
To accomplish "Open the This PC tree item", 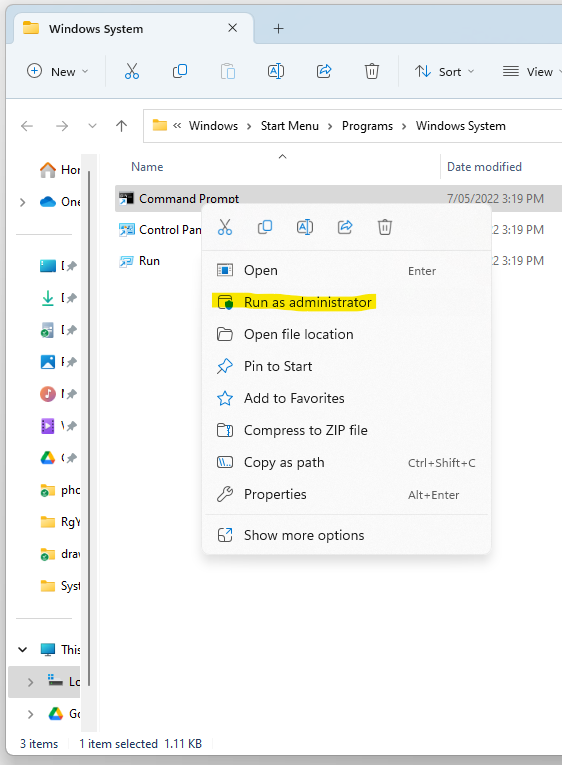I will click(60, 649).
